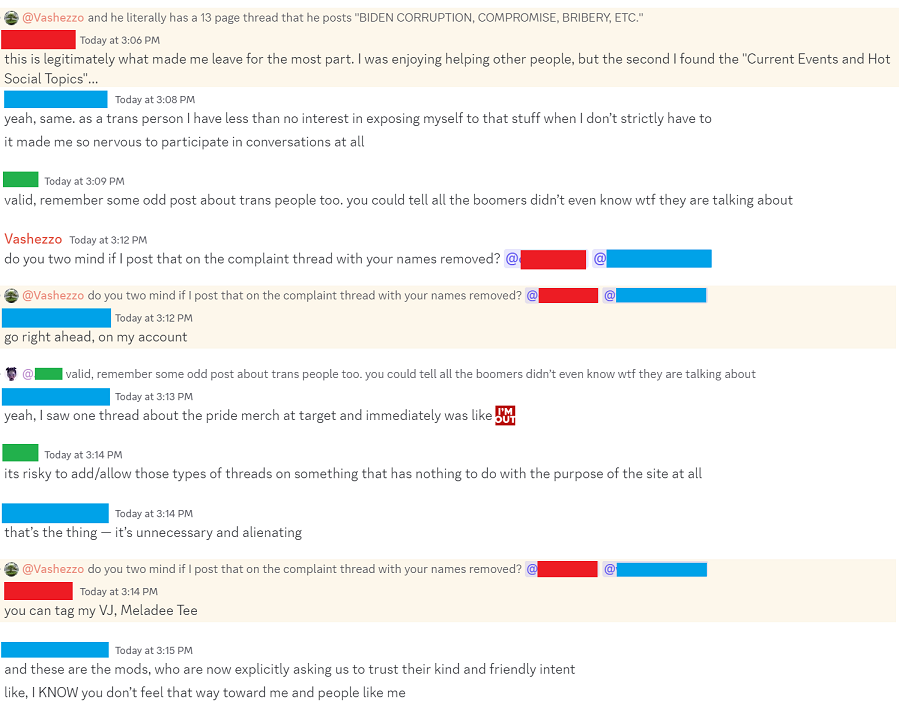The width and height of the screenshot is (899, 714).
Task: Click the avatar beside the reply above 'go right ahead'
Action: pos(11,295)
